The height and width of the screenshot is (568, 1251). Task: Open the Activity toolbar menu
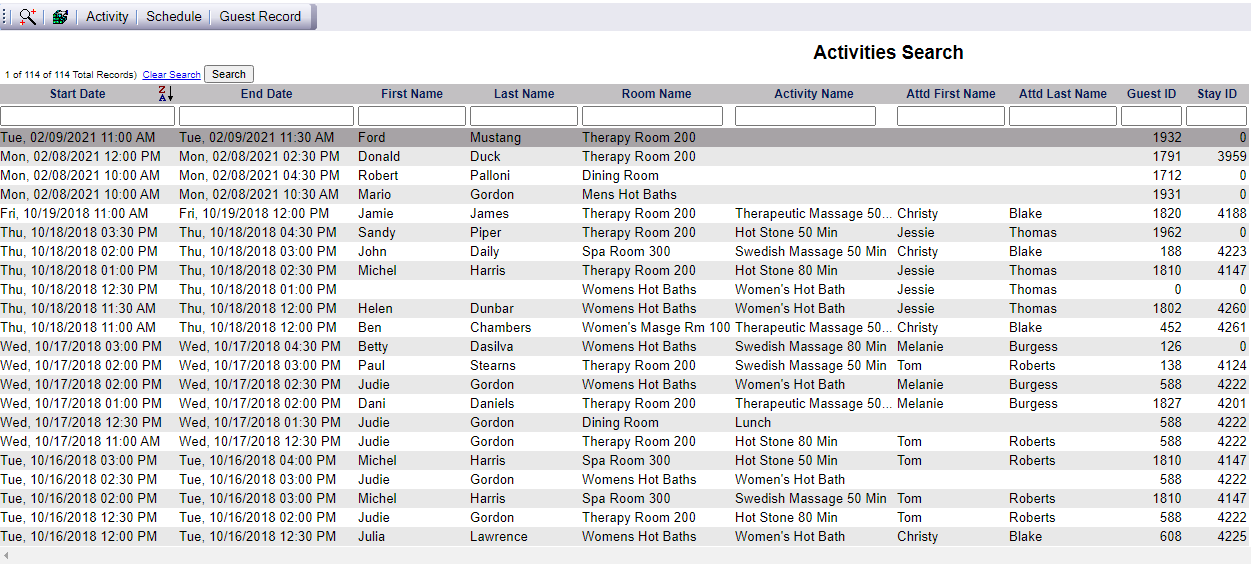(107, 16)
